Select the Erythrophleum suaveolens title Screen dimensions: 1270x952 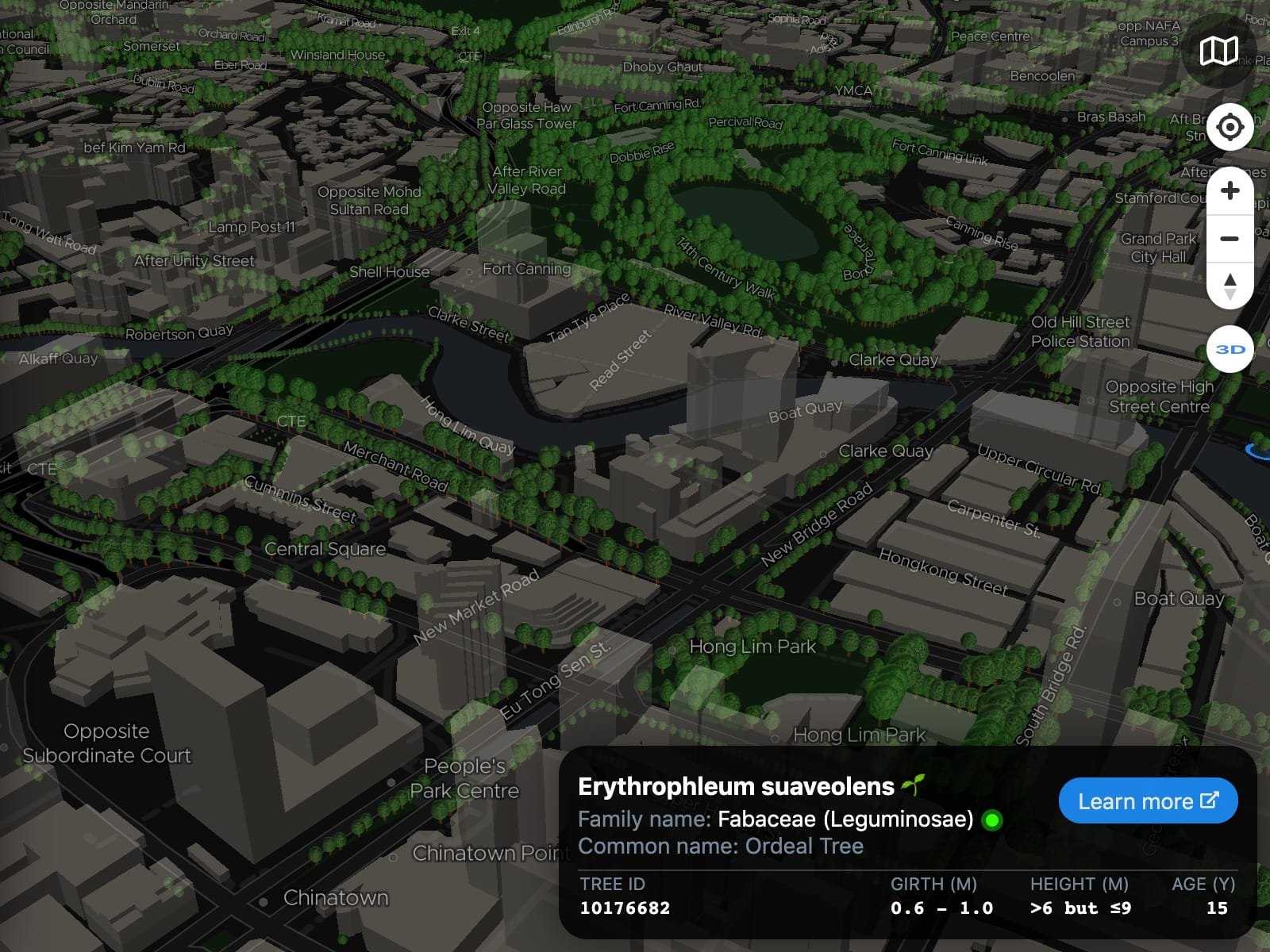[x=736, y=786]
